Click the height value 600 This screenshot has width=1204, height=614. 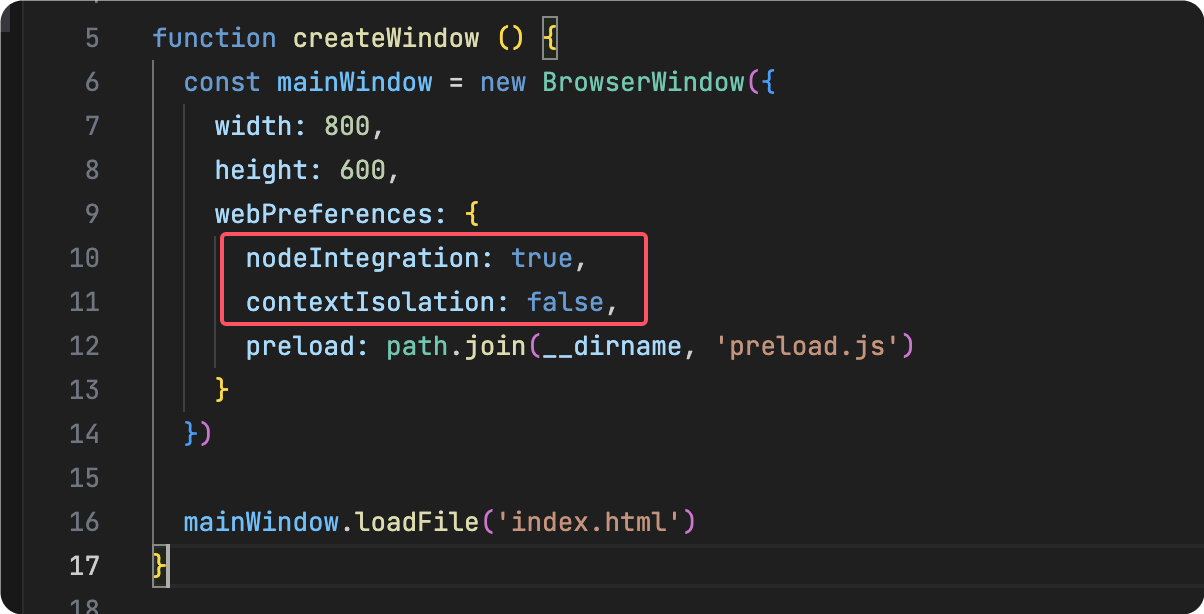362,170
